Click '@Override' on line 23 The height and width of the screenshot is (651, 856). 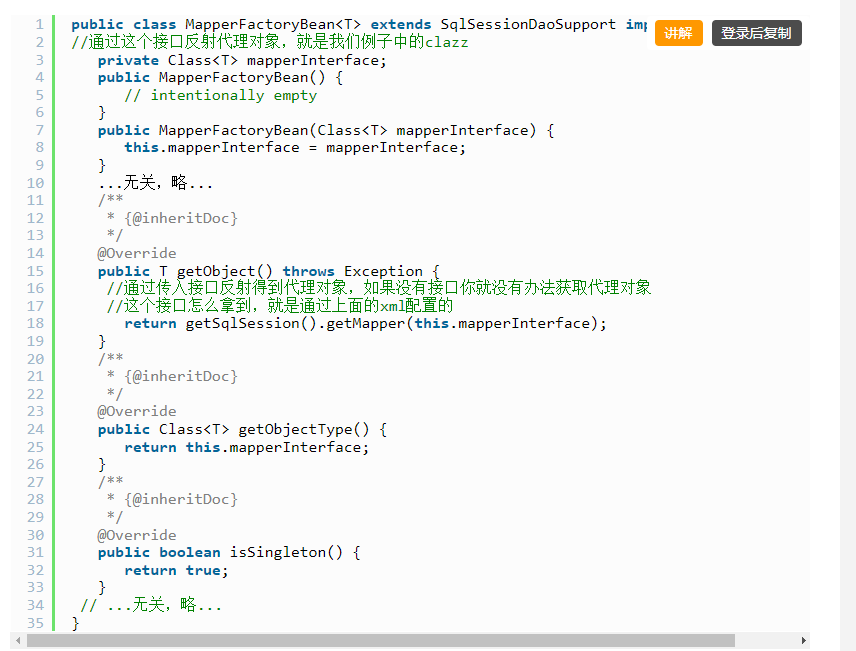click(137, 411)
